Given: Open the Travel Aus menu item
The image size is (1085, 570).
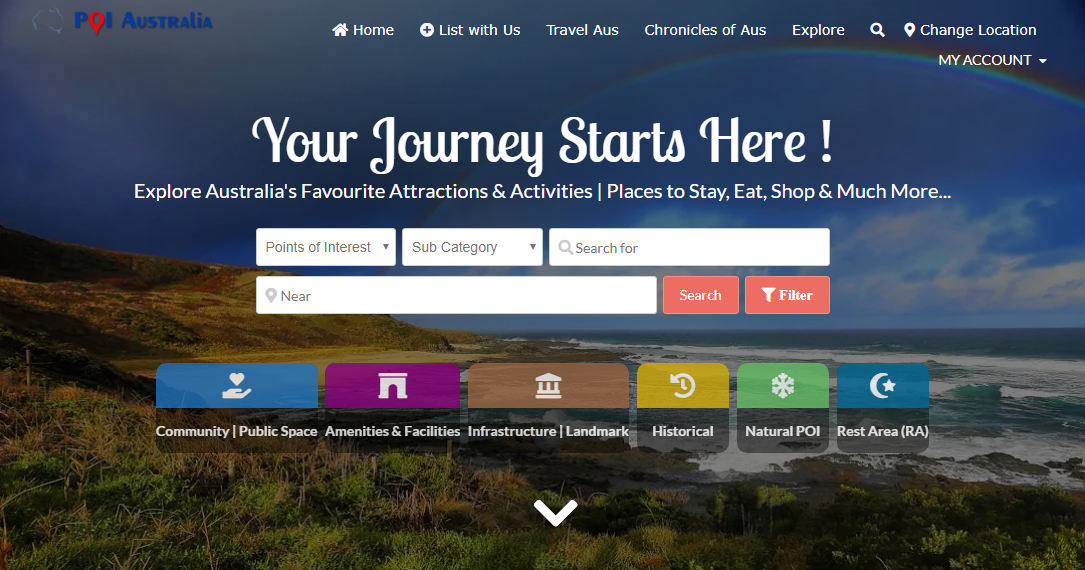Looking at the screenshot, I should (x=582, y=30).
